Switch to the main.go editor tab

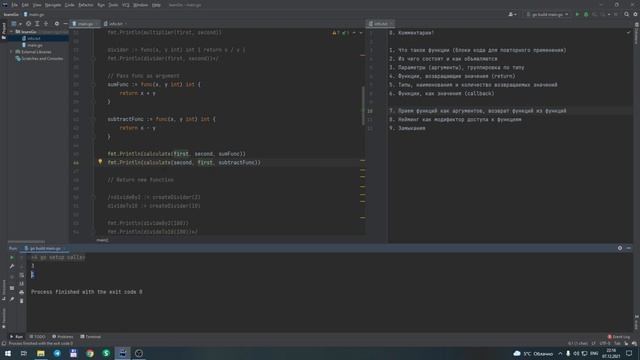[x=85, y=24]
